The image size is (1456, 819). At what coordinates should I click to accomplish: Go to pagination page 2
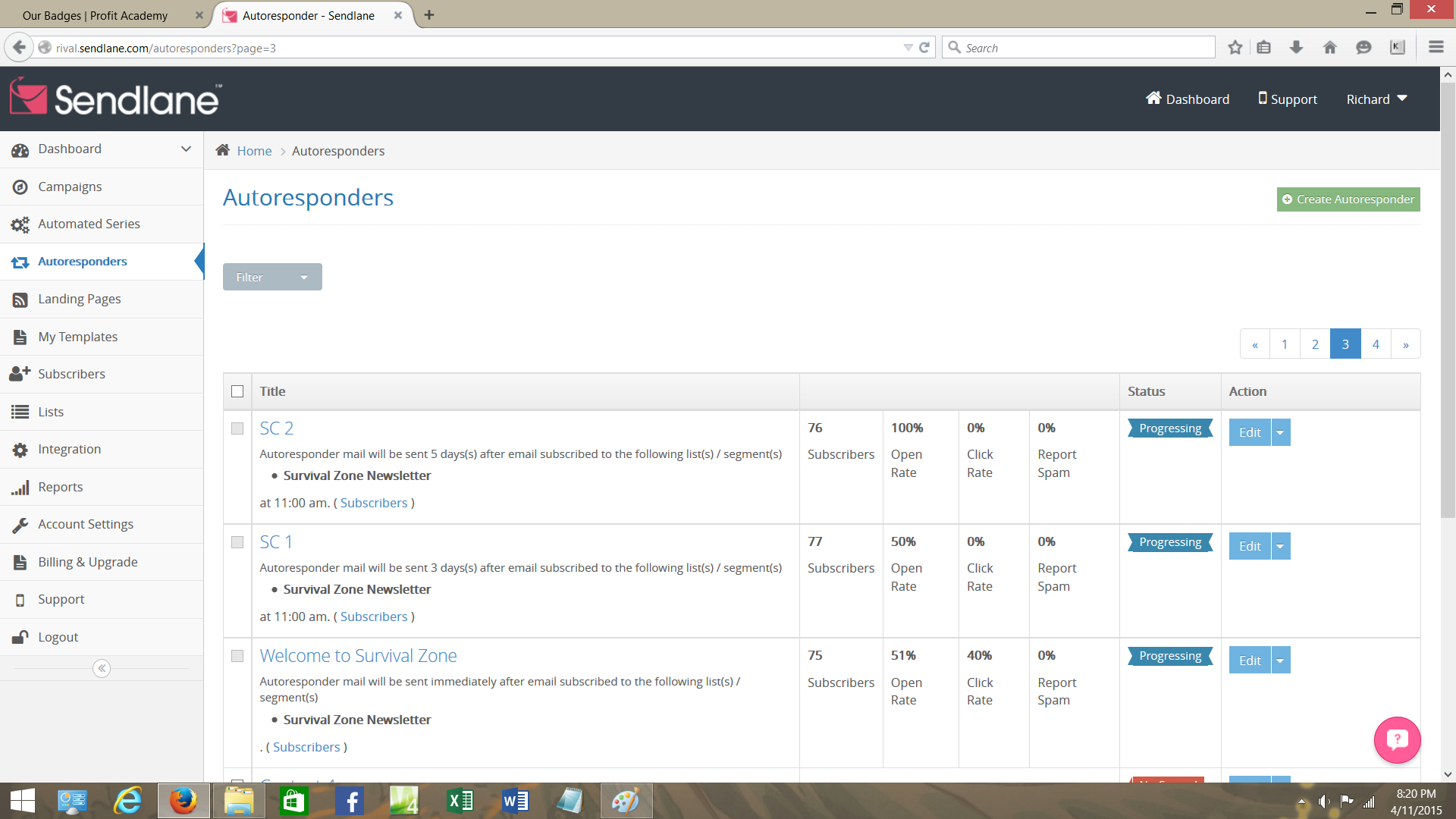(x=1314, y=344)
